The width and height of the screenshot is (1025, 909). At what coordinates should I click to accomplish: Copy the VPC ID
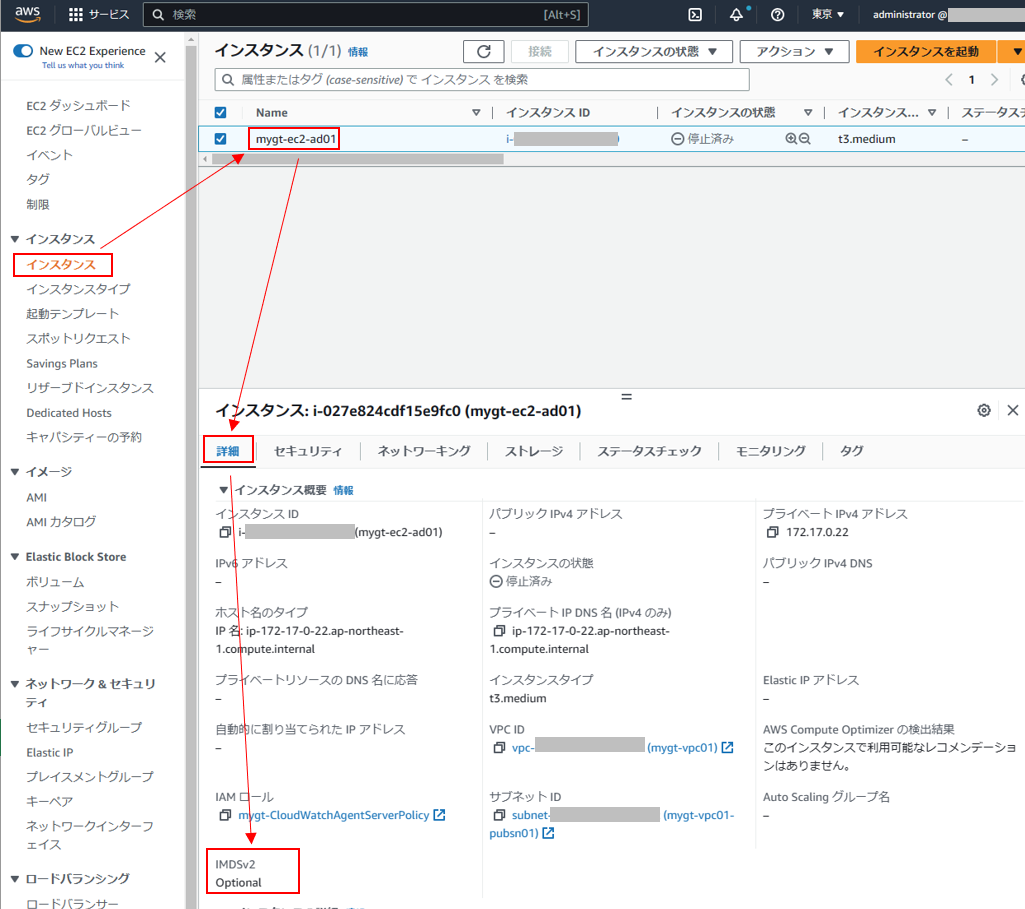tap(499, 747)
